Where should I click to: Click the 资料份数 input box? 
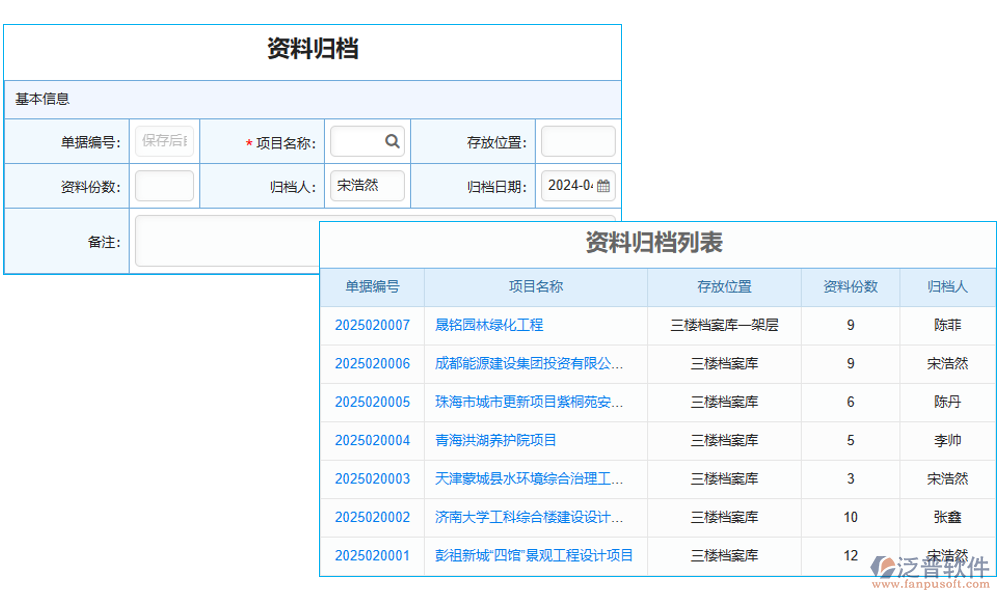click(164, 185)
